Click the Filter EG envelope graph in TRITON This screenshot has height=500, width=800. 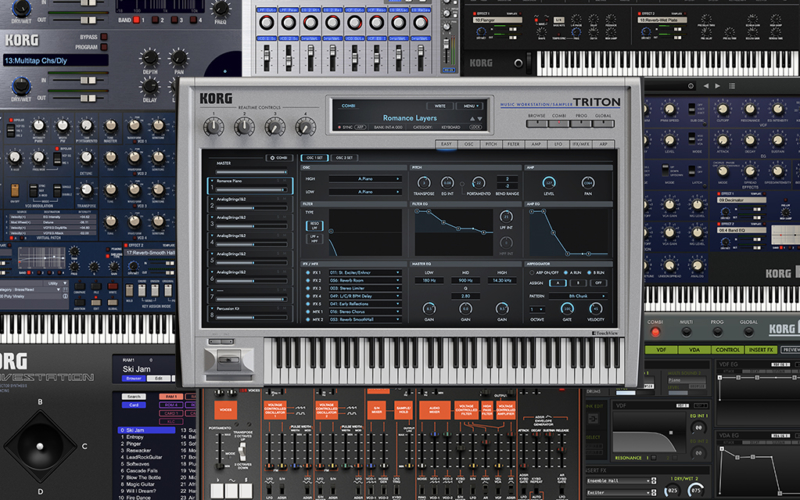click(454, 232)
